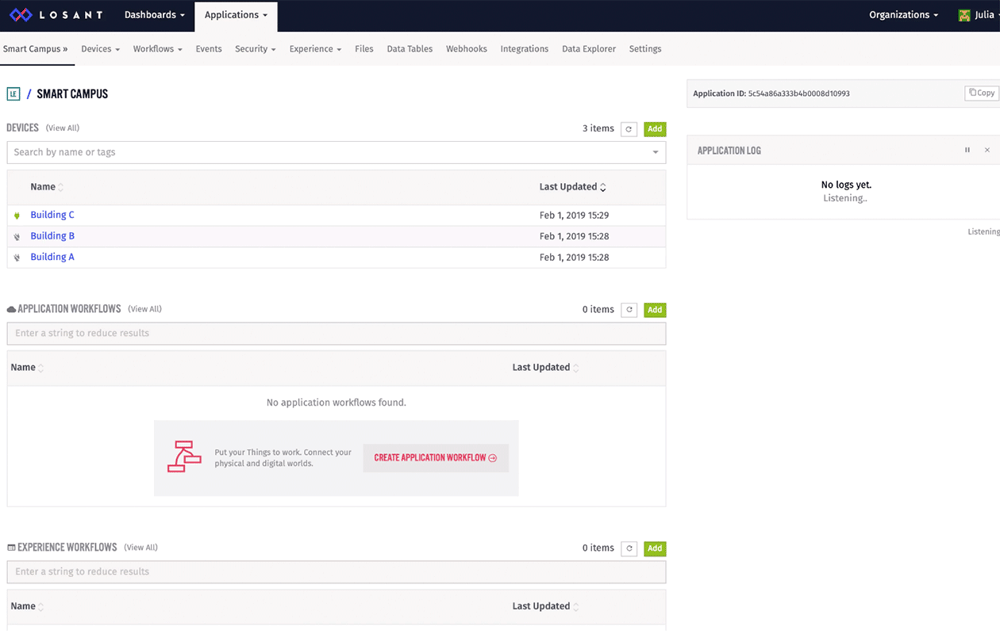Click Create Application Workflow button
This screenshot has width=1000, height=634.
[435, 458]
